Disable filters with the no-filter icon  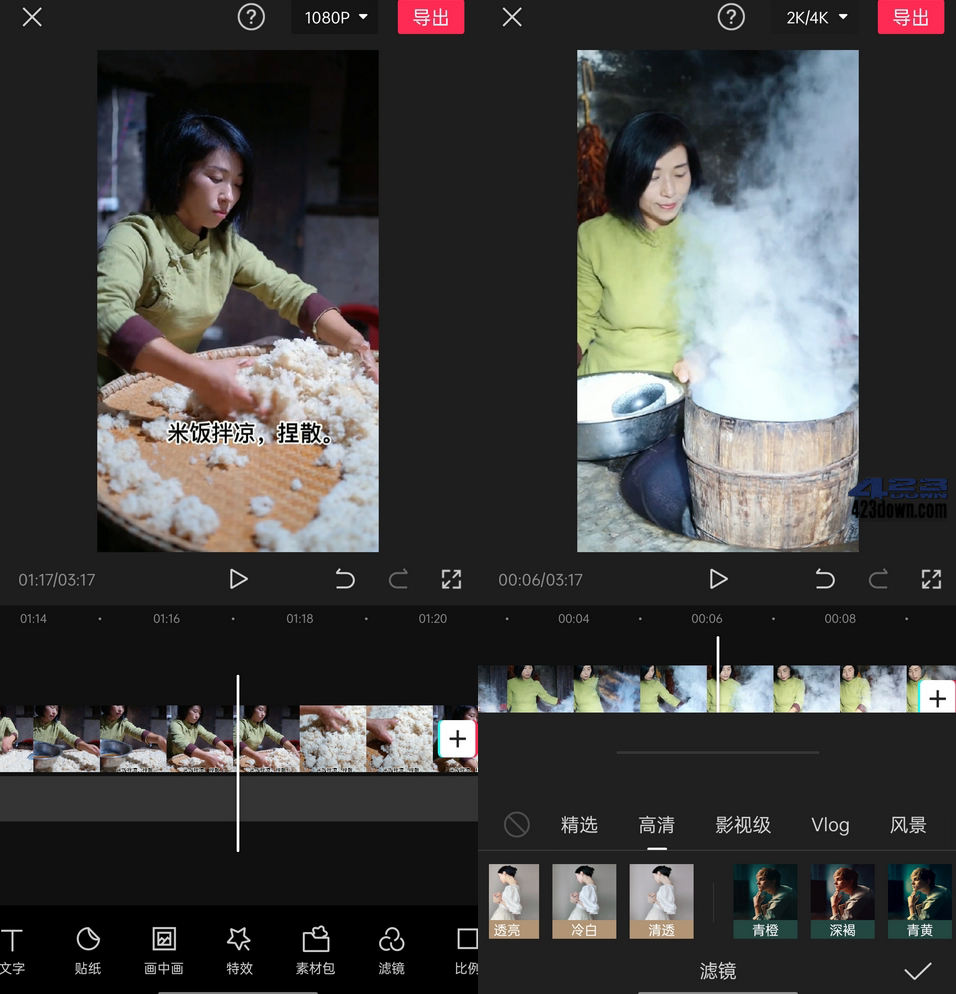point(516,824)
